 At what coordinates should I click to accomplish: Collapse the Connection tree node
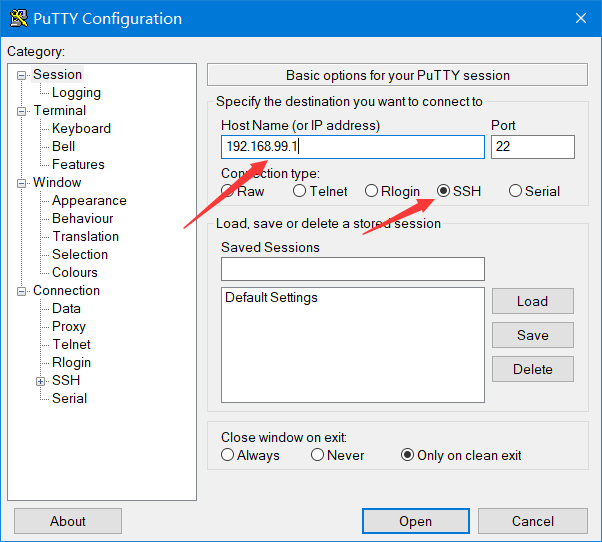[22, 291]
